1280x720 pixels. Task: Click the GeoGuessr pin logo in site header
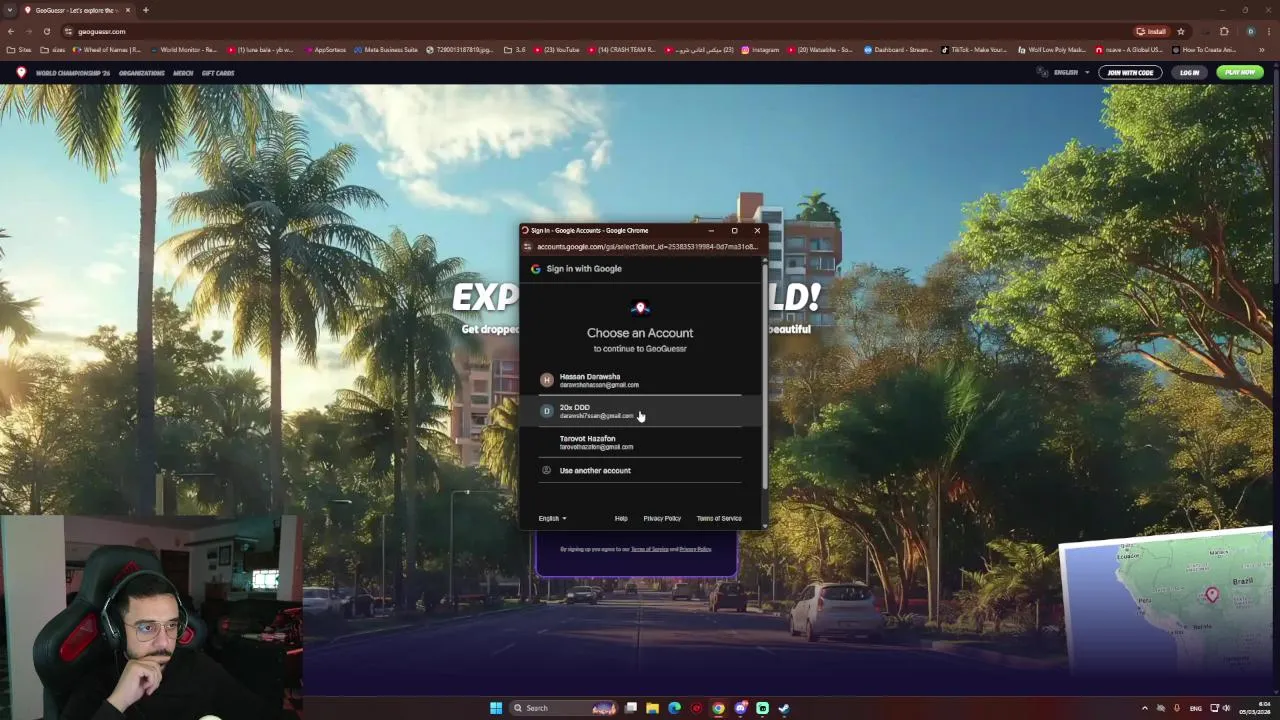click(21, 72)
